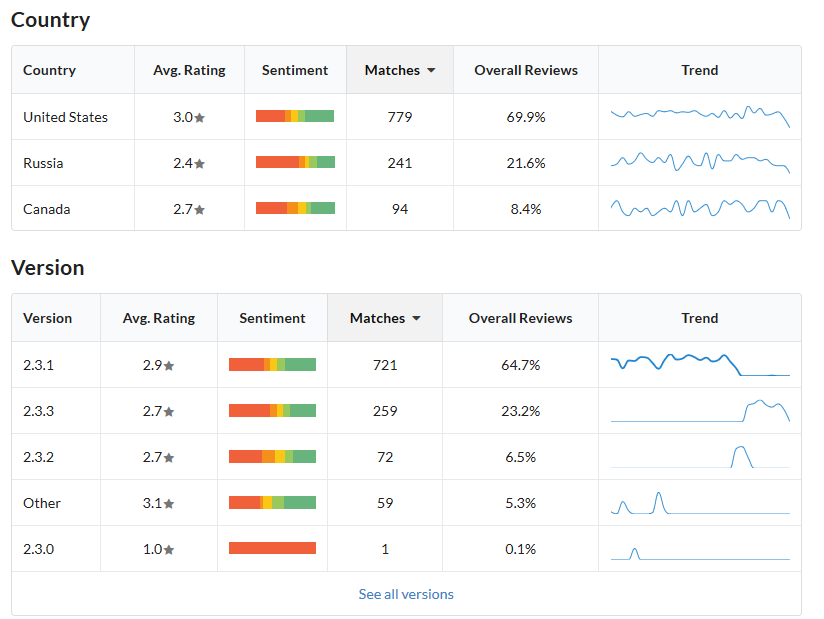Viewport: 824px width, 619px height.
Task: Click the star icon next to Russia's 2.4 rating
Action: tap(200, 164)
